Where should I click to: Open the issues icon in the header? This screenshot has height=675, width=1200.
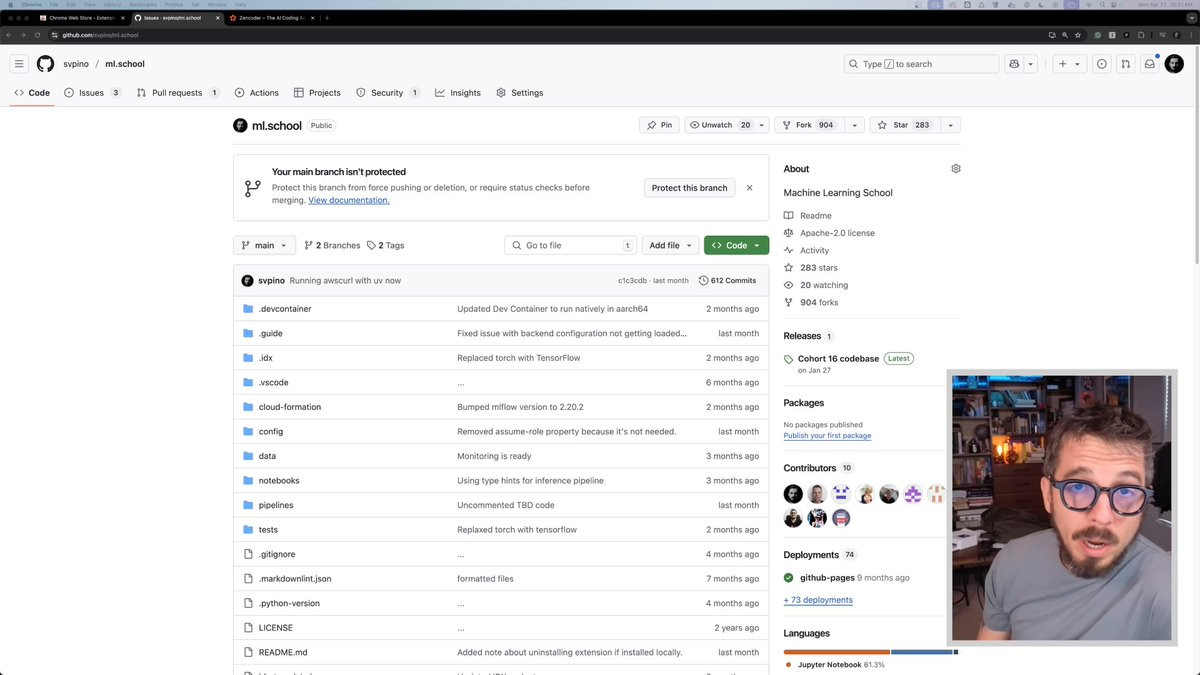pos(1102,64)
